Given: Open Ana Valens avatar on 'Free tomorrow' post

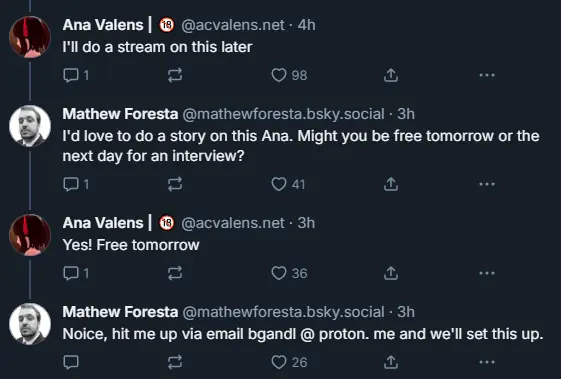Looking at the screenshot, I should point(30,235).
